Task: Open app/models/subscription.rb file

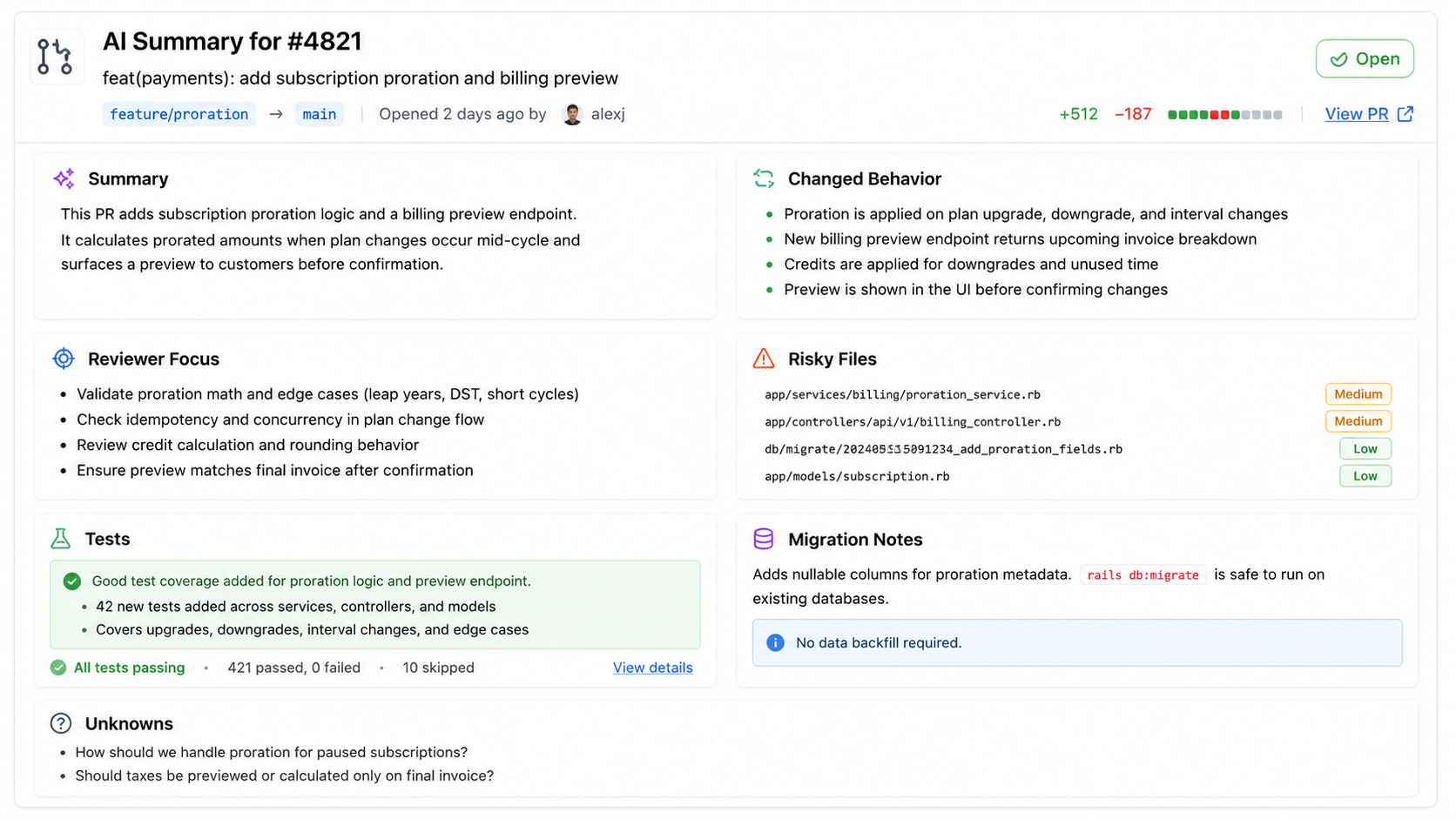Action: click(x=857, y=476)
